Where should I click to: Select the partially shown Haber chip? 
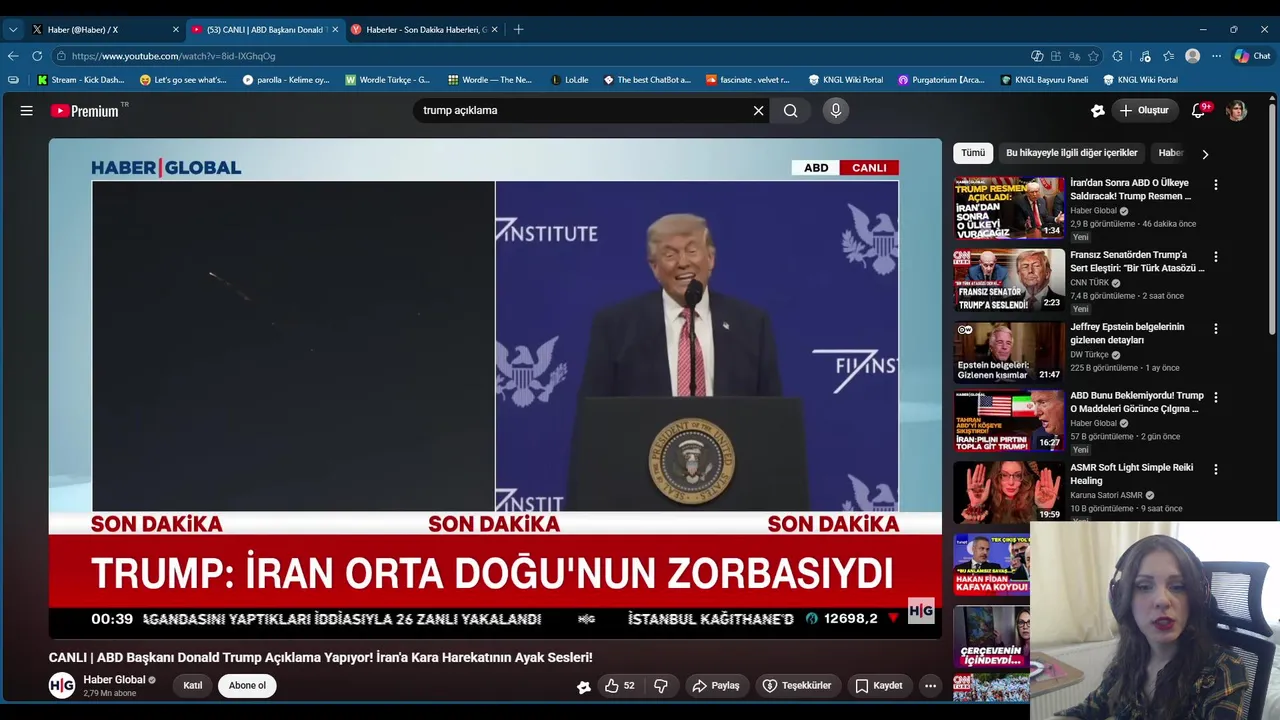(1171, 153)
